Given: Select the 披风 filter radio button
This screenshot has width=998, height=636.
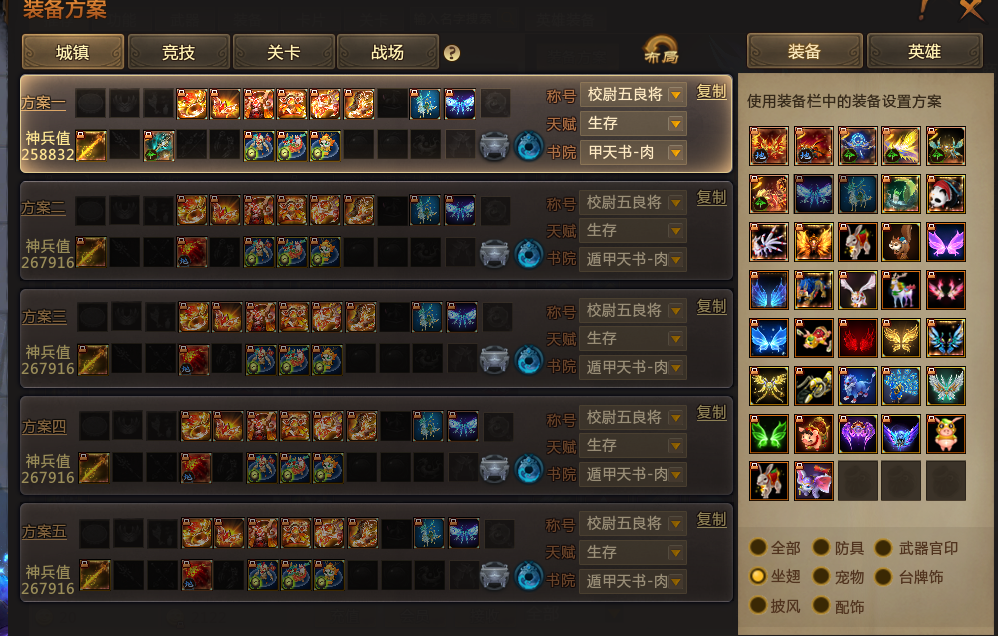Looking at the screenshot, I should pyautogui.click(x=757, y=605).
